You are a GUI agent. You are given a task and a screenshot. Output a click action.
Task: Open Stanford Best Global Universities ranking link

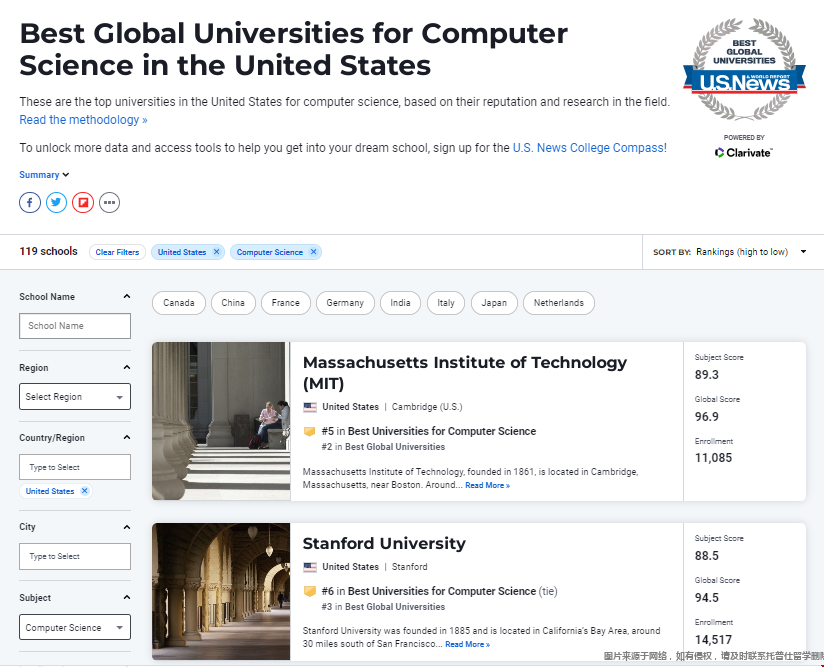tap(383, 607)
